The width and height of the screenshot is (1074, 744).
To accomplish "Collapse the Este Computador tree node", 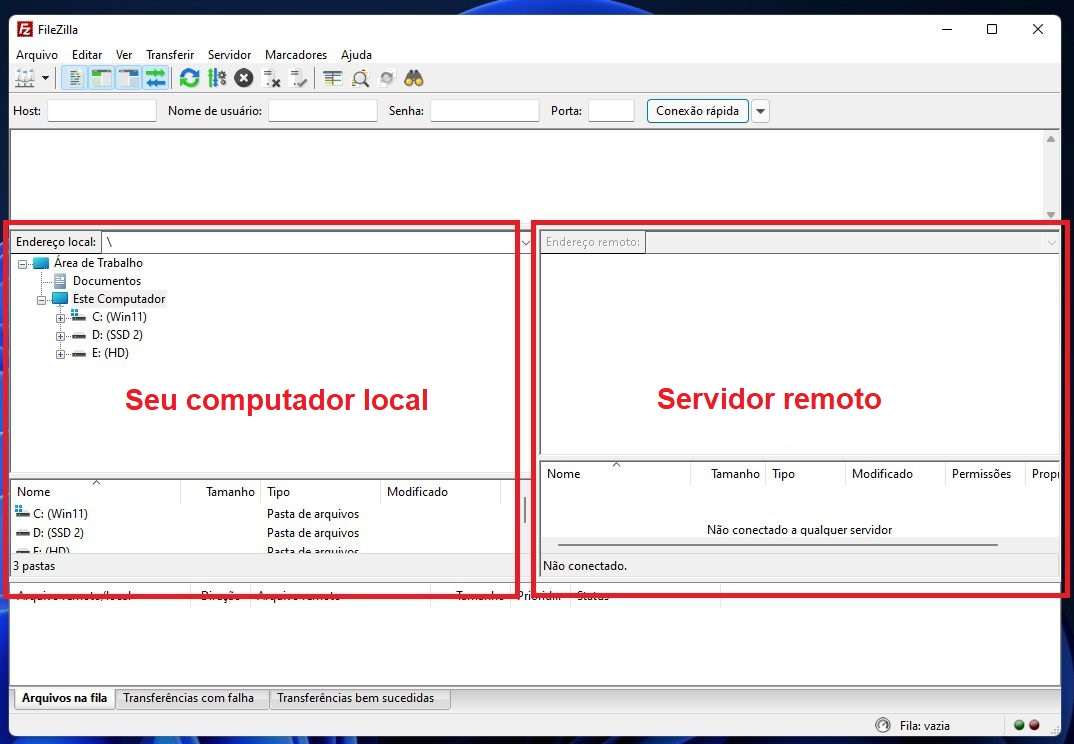I will click(x=41, y=299).
